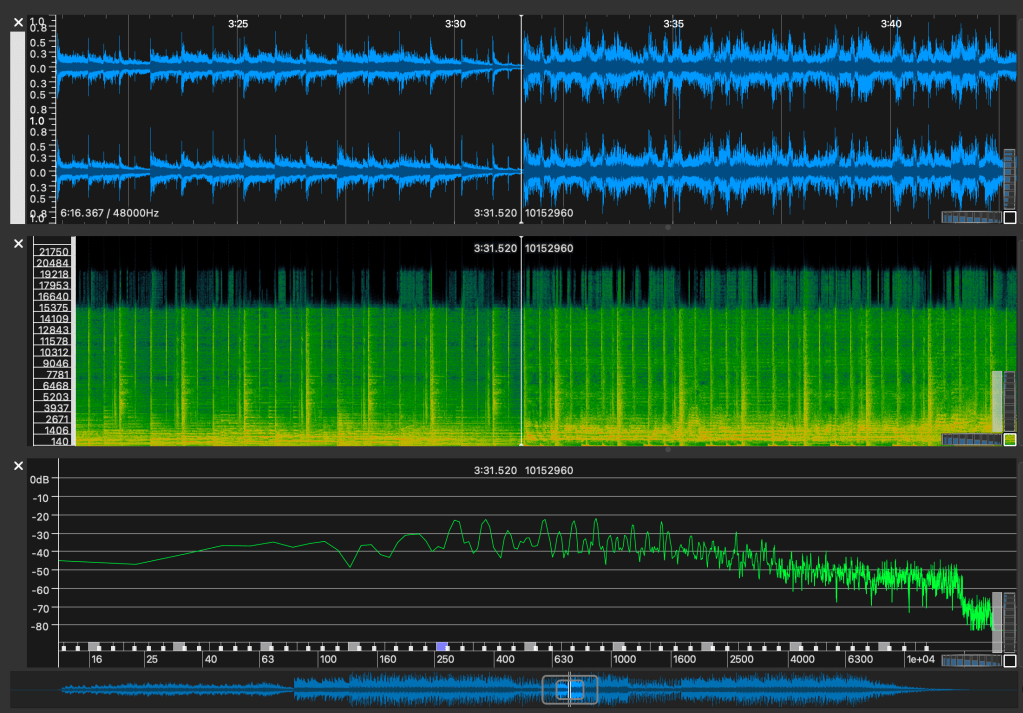This screenshot has height=713, width=1023.
Task: Click the 3:35 mark on the waveform ruler
Action: (x=673, y=24)
